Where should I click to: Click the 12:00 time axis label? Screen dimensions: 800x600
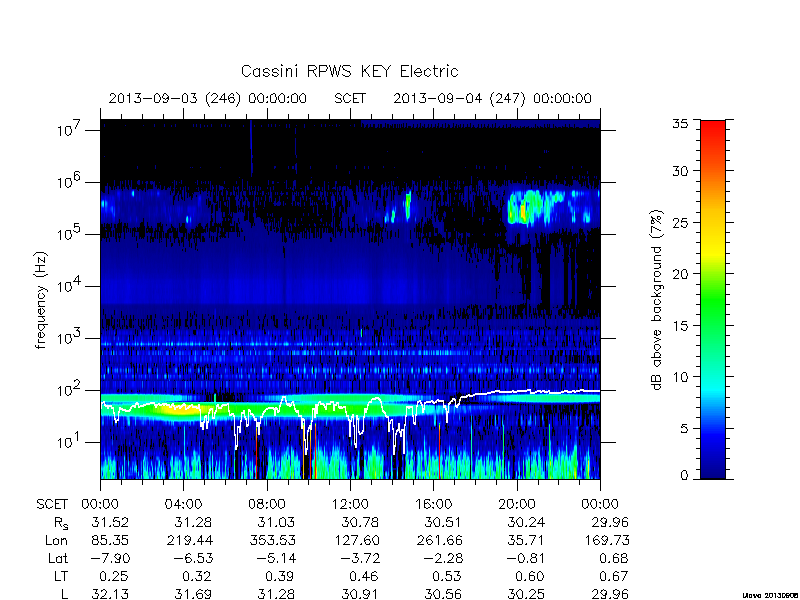[x=350, y=505]
